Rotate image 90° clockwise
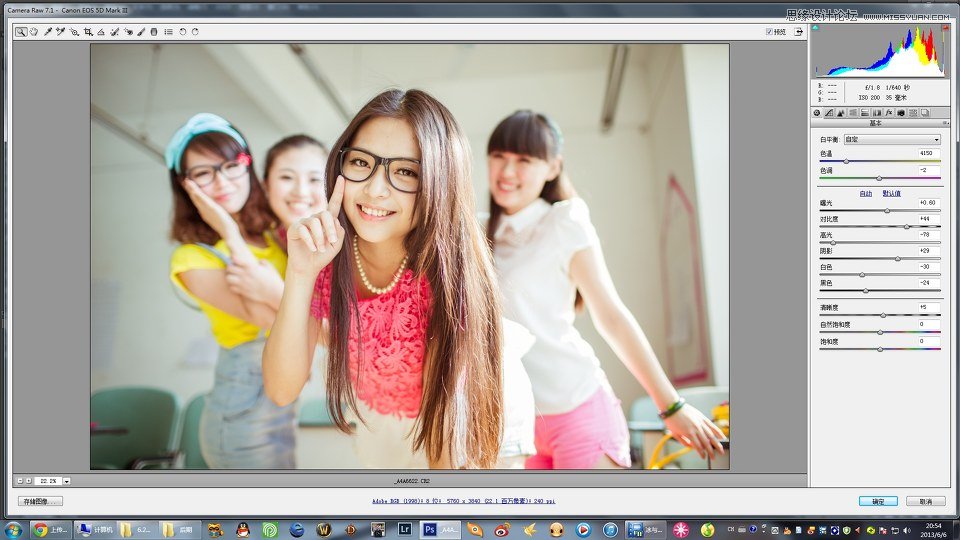 (195, 32)
